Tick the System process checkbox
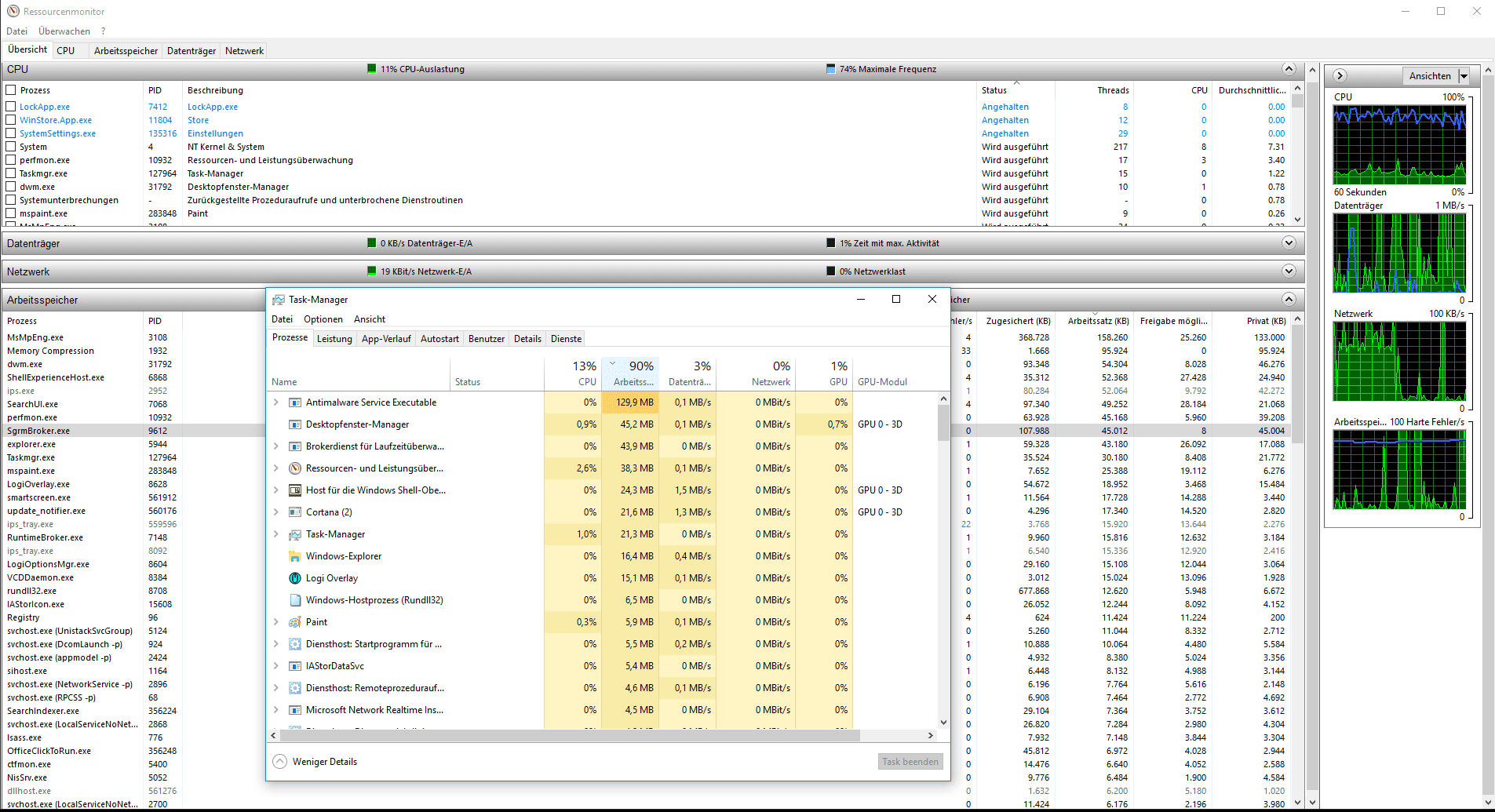This screenshot has height=812, width=1495. [11, 147]
